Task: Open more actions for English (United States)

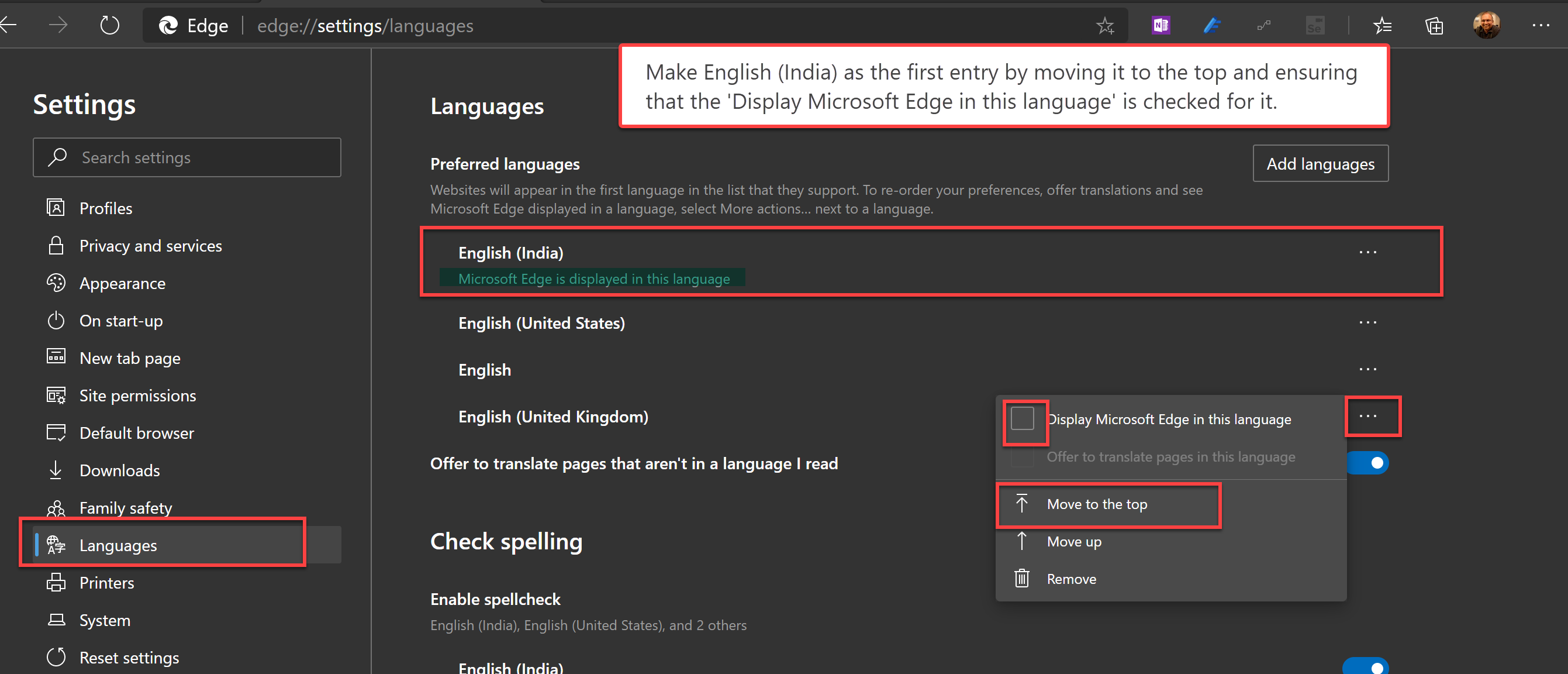Action: tap(1367, 322)
